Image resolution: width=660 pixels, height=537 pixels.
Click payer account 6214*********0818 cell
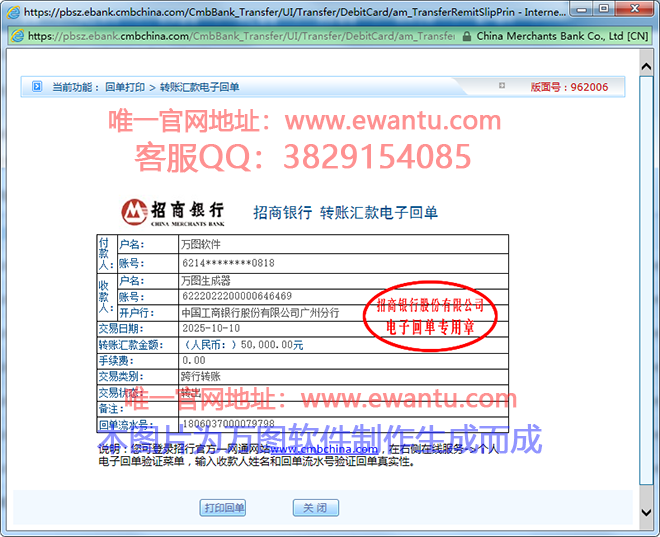pyautogui.click(x=343, y=263)
